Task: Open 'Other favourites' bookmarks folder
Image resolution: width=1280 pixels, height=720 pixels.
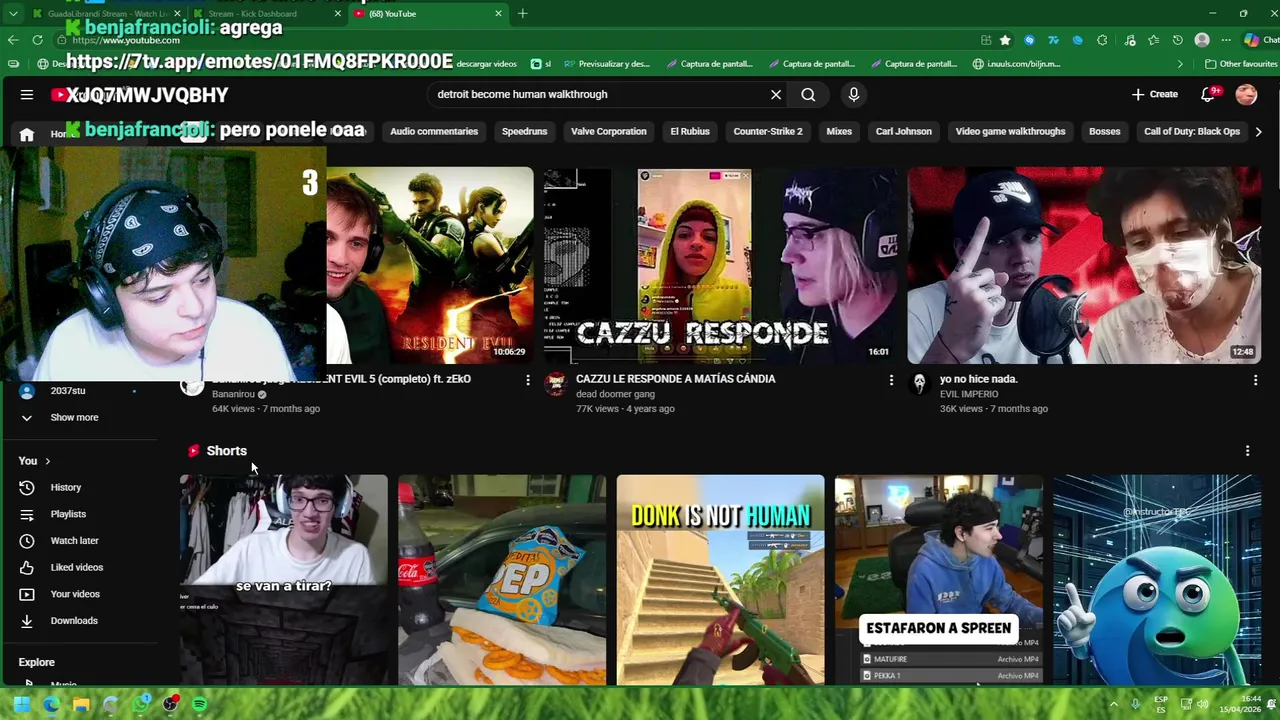Action: click(1240, 64)
